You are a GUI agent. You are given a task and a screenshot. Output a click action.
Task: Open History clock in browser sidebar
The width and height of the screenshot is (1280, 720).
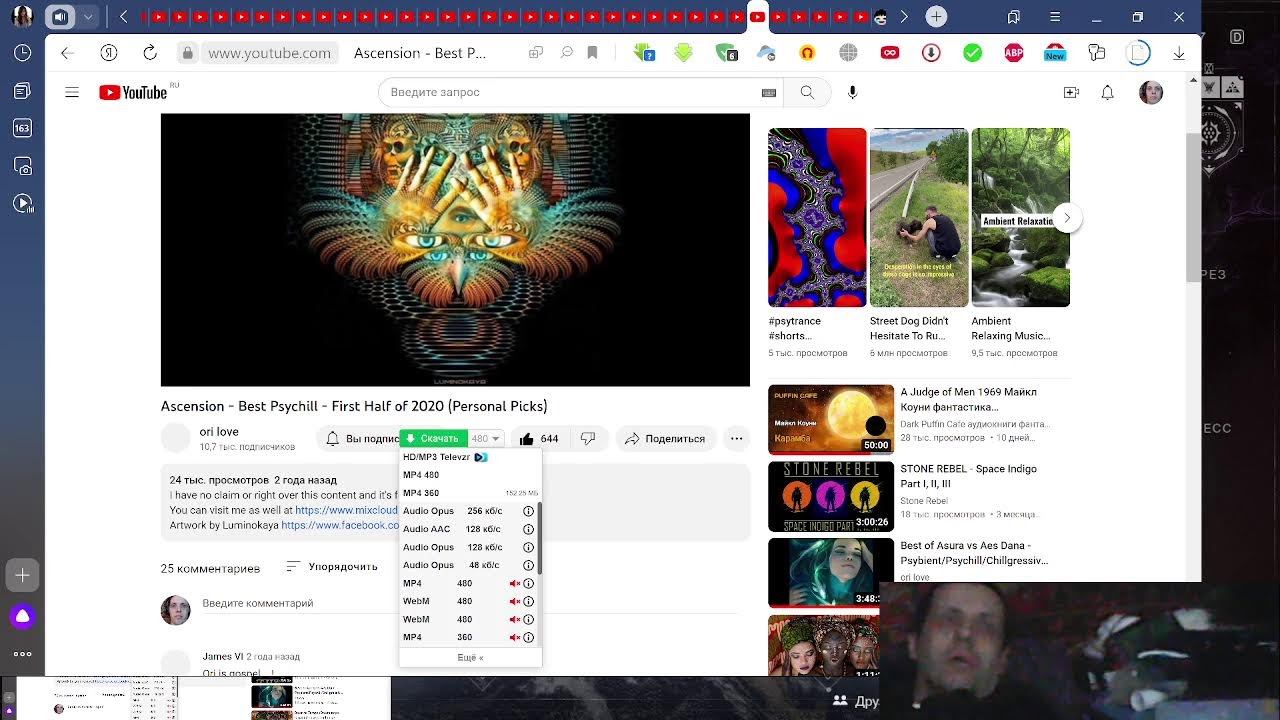pos(22,53)
